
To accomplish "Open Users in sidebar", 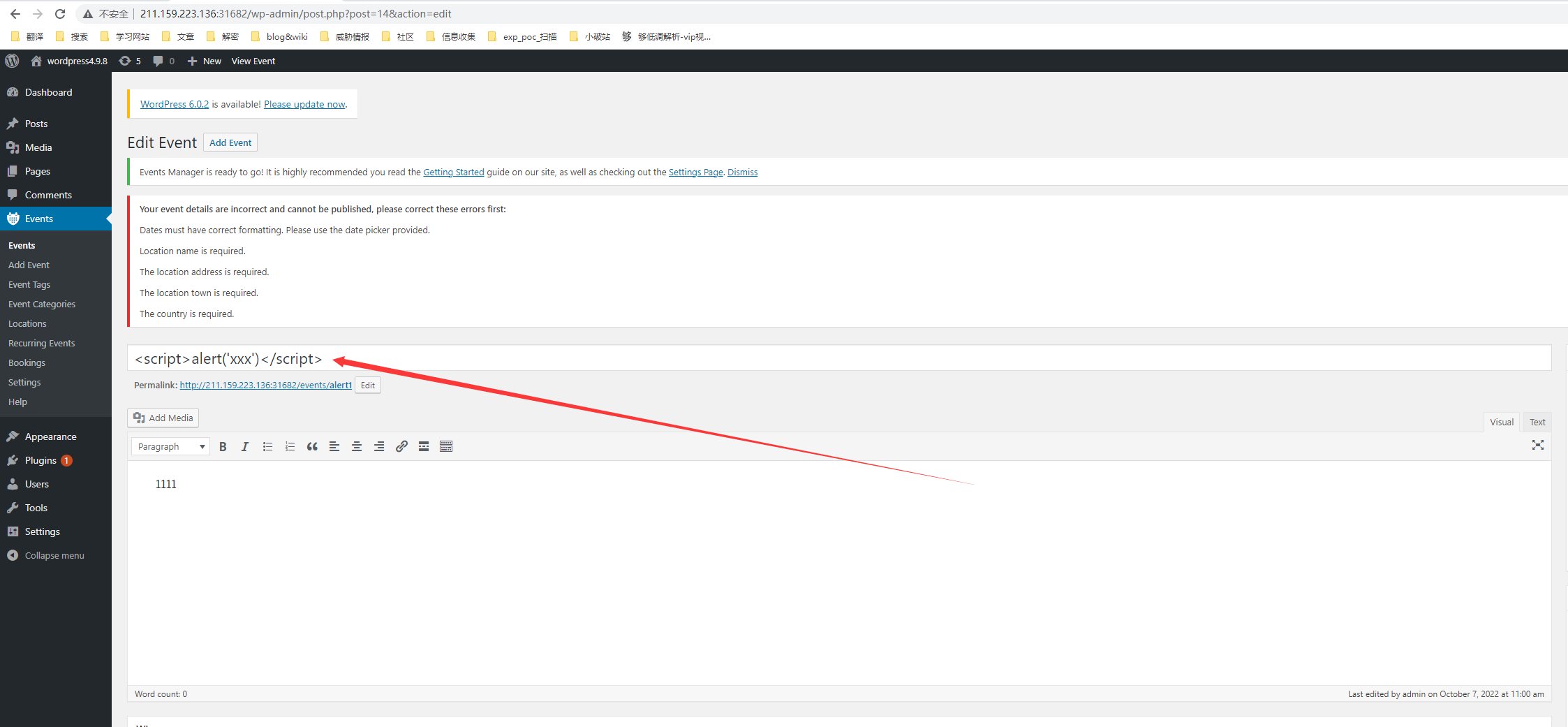I will [x=56, y=484].
